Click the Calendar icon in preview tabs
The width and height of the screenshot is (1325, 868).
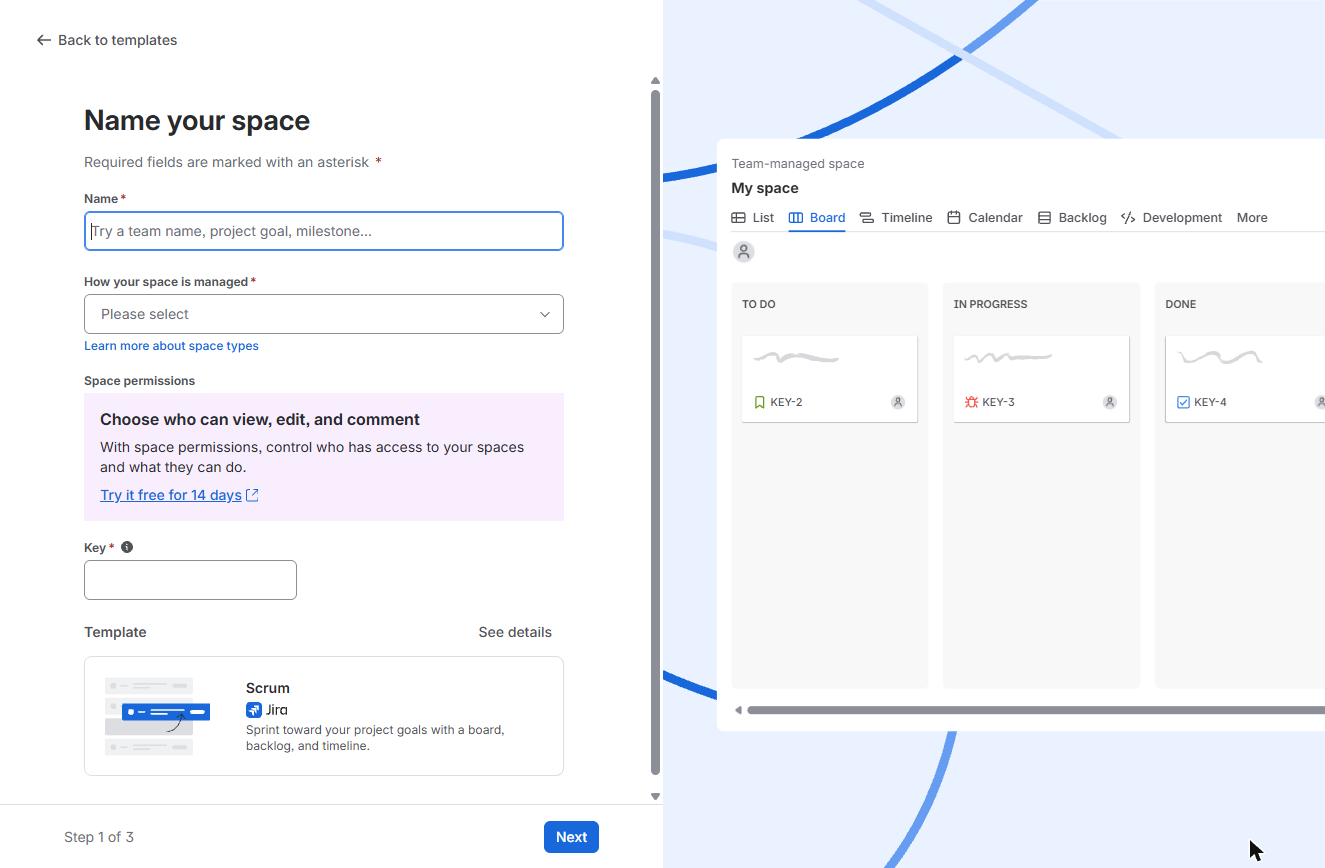pyautogui.click(x=954, y=218)
